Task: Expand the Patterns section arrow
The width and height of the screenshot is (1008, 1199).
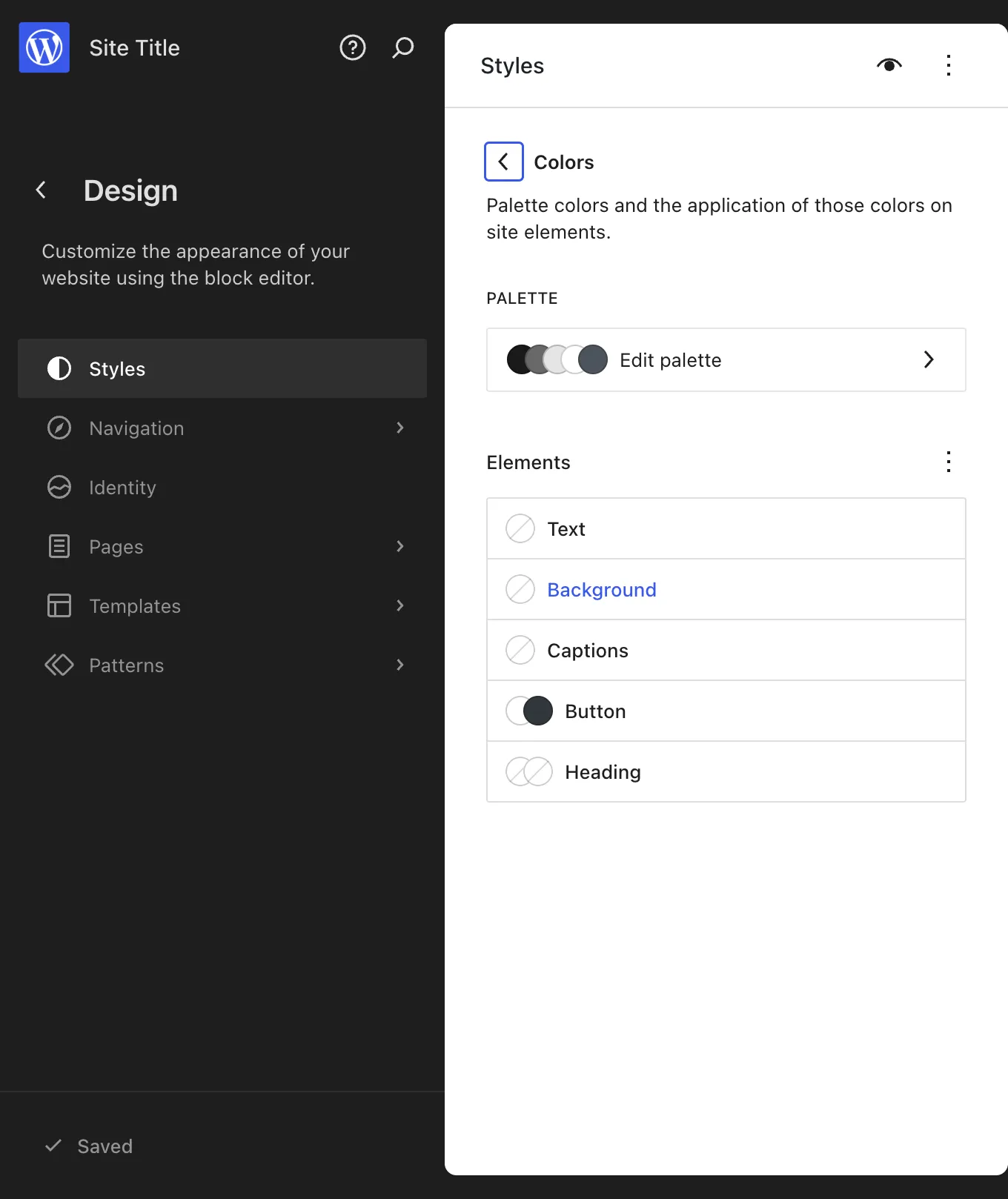Action: pos(400,665)
